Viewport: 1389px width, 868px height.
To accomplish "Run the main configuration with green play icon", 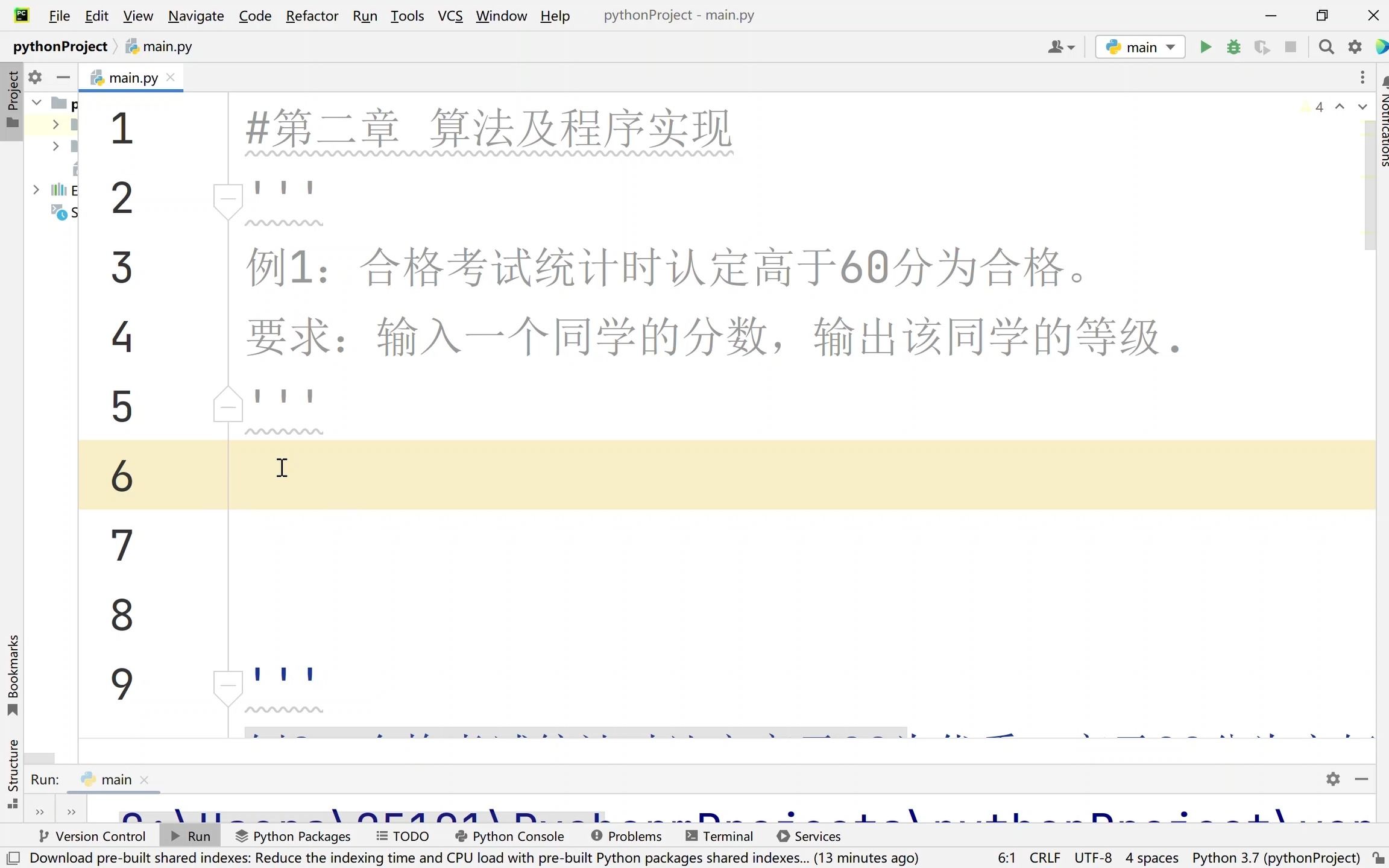I will [x=1205, y=47].
